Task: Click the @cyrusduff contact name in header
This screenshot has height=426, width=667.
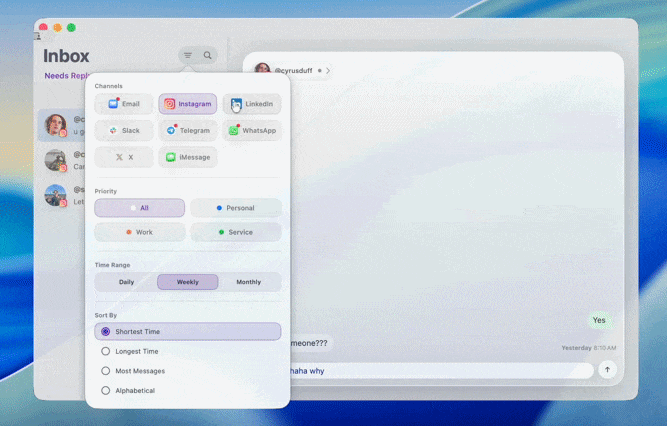Action: point(293,71)
